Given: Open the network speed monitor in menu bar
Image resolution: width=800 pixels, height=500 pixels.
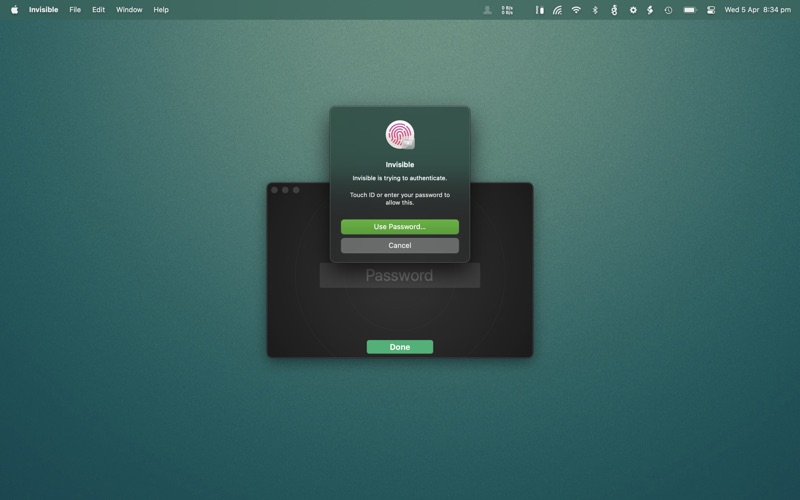Looking at the screenshot, I should (x=507, y=10).
